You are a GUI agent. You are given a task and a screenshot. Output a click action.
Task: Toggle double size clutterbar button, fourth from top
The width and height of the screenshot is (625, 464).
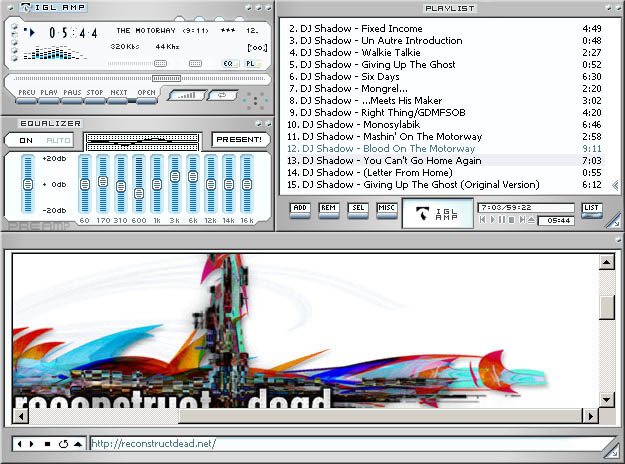tap(15, 50)
